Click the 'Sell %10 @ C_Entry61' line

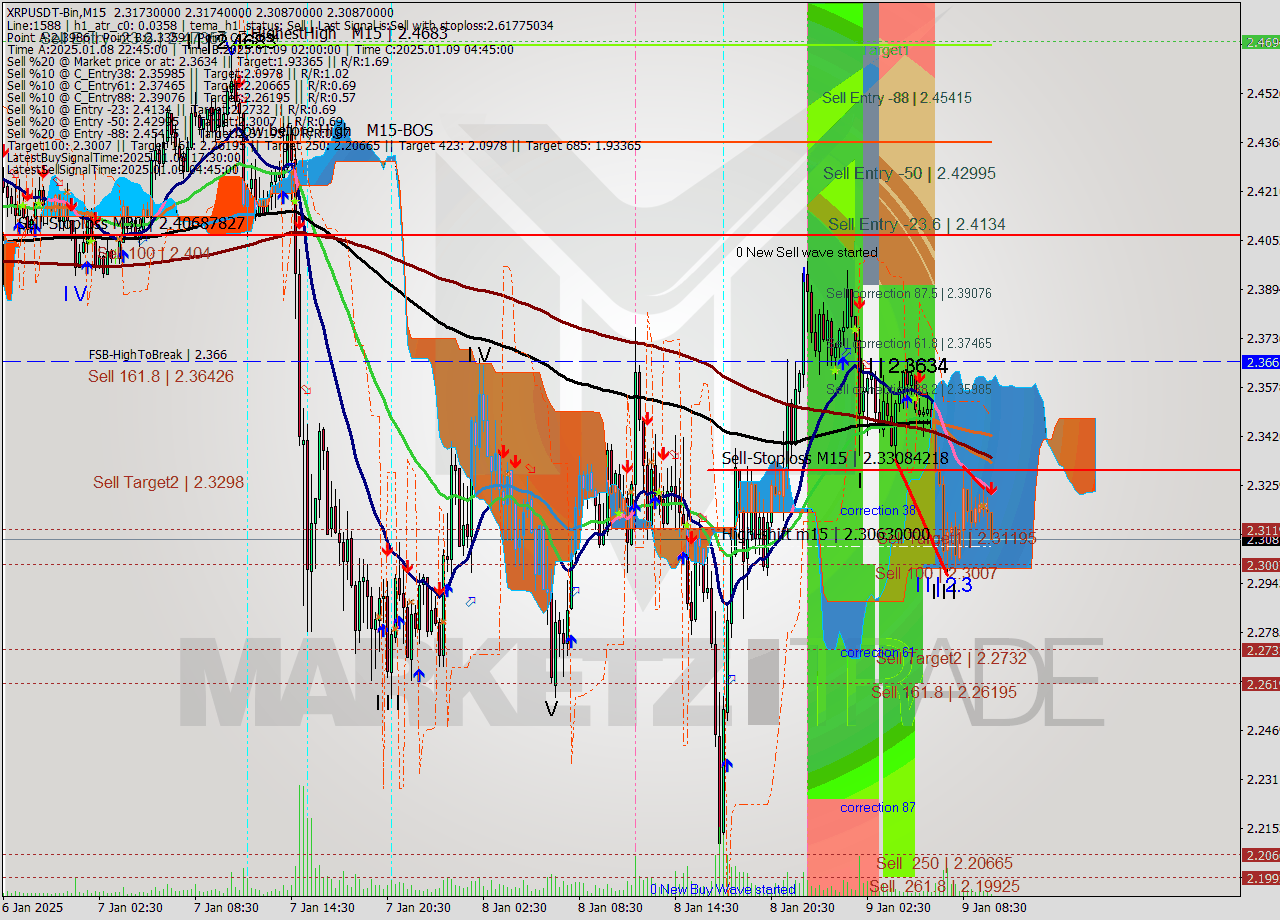pyautogui.click(x=181, y=86)
